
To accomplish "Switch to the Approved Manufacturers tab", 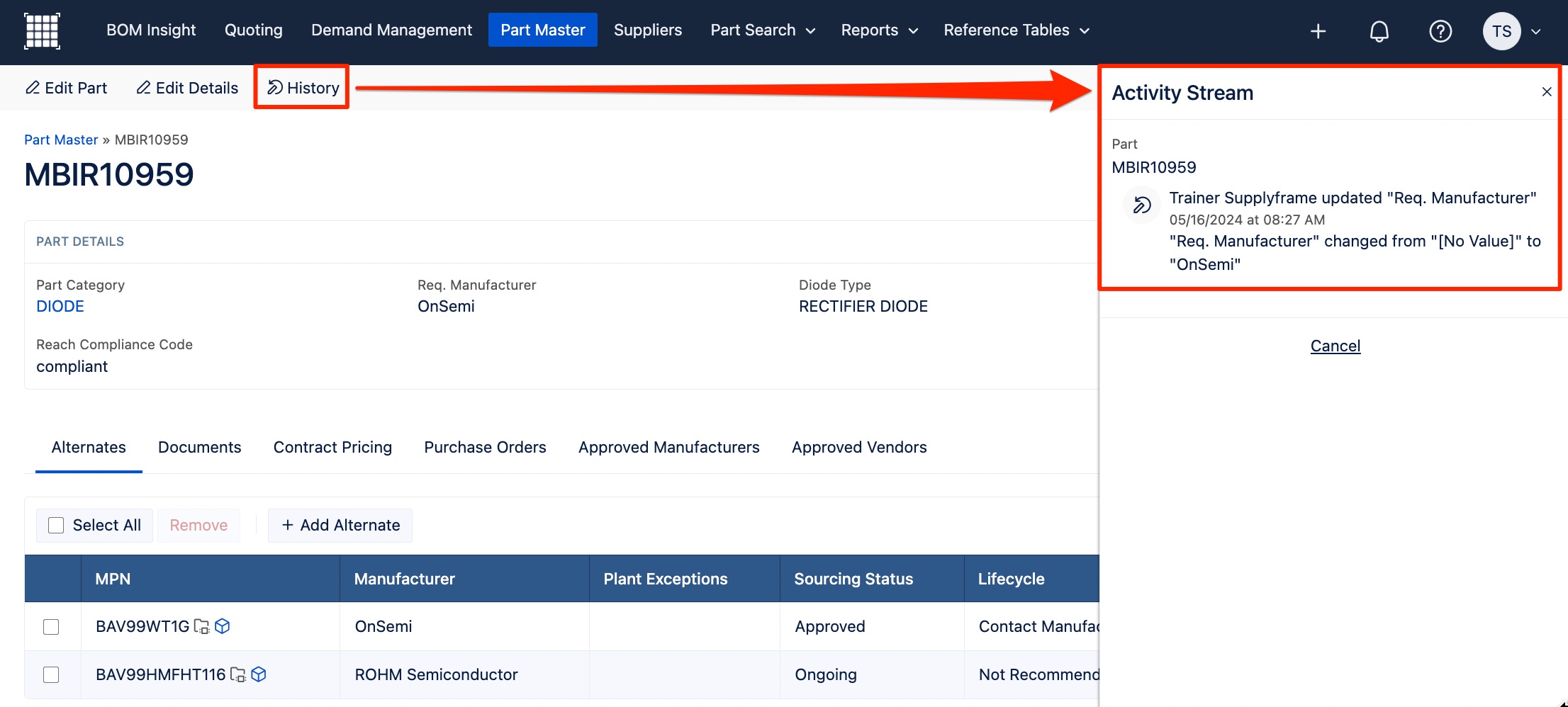I will click(x=668, y=448).
